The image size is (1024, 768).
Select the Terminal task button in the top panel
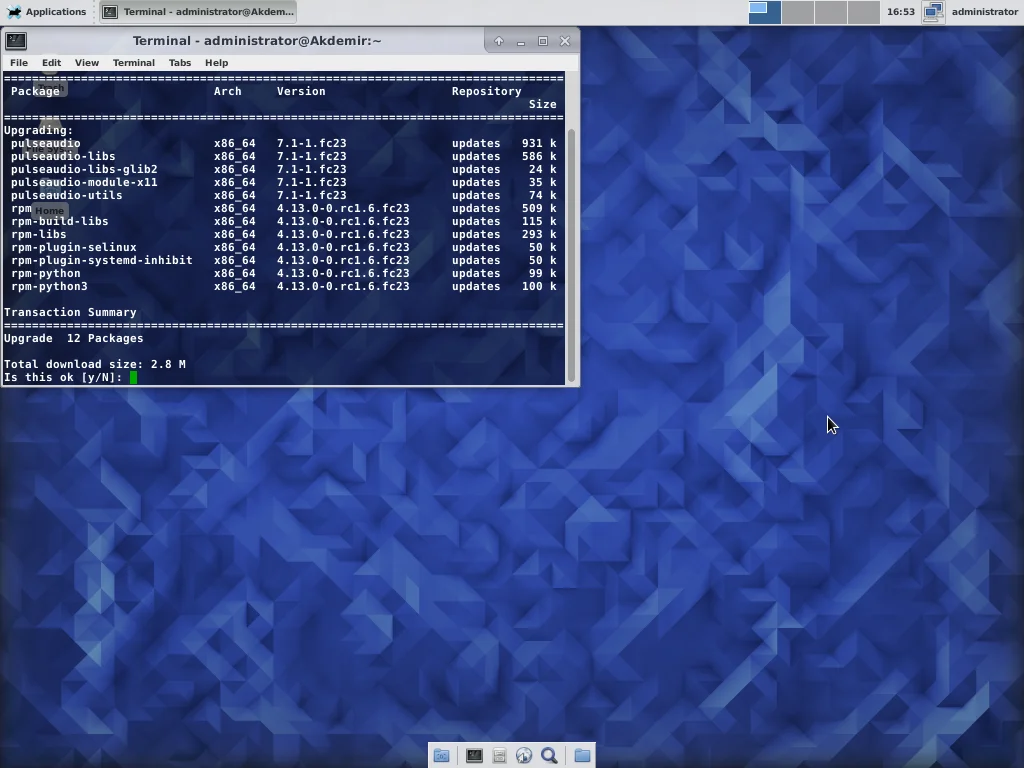[x=199, y=12]
